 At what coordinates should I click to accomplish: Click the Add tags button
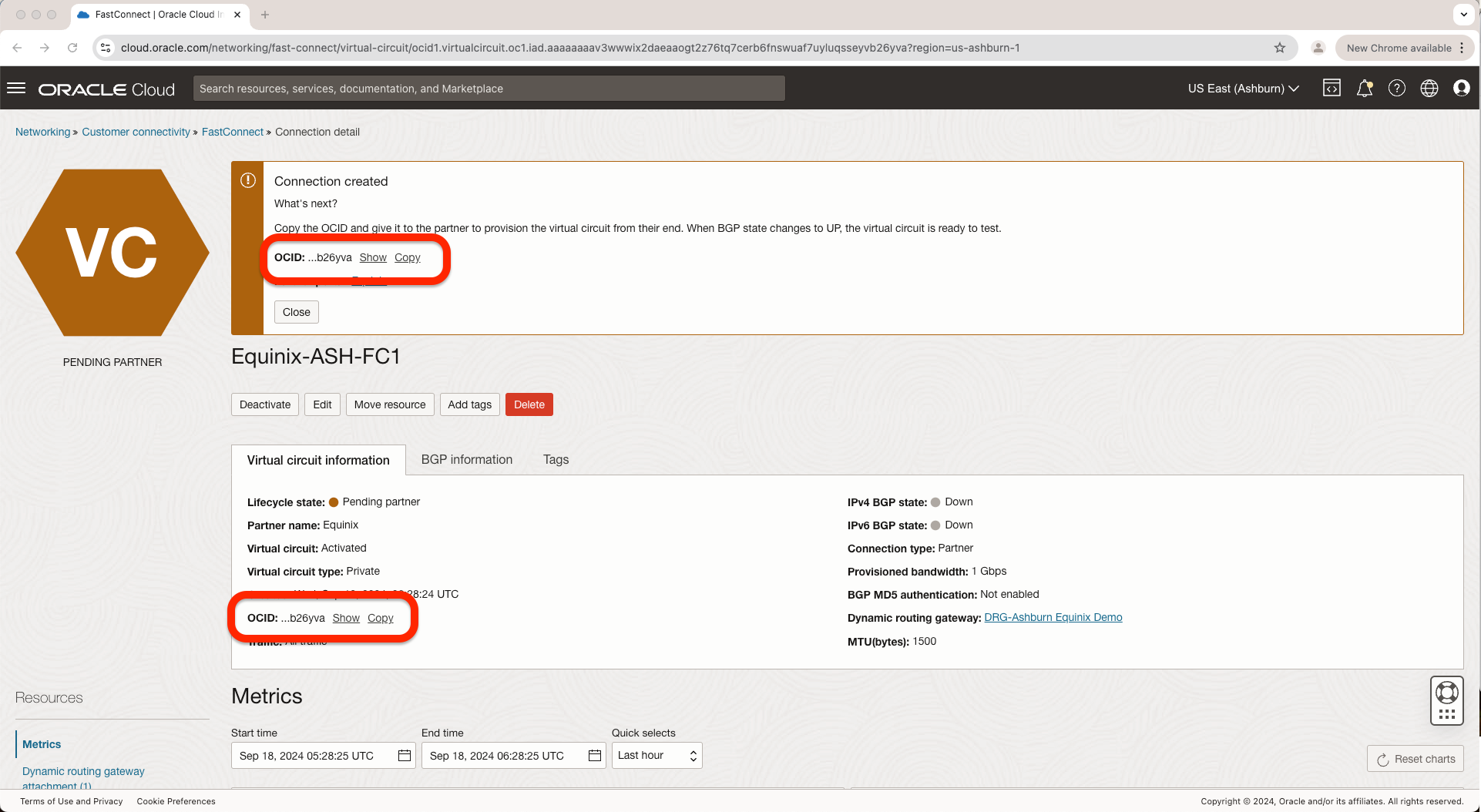tap(469, 404)
